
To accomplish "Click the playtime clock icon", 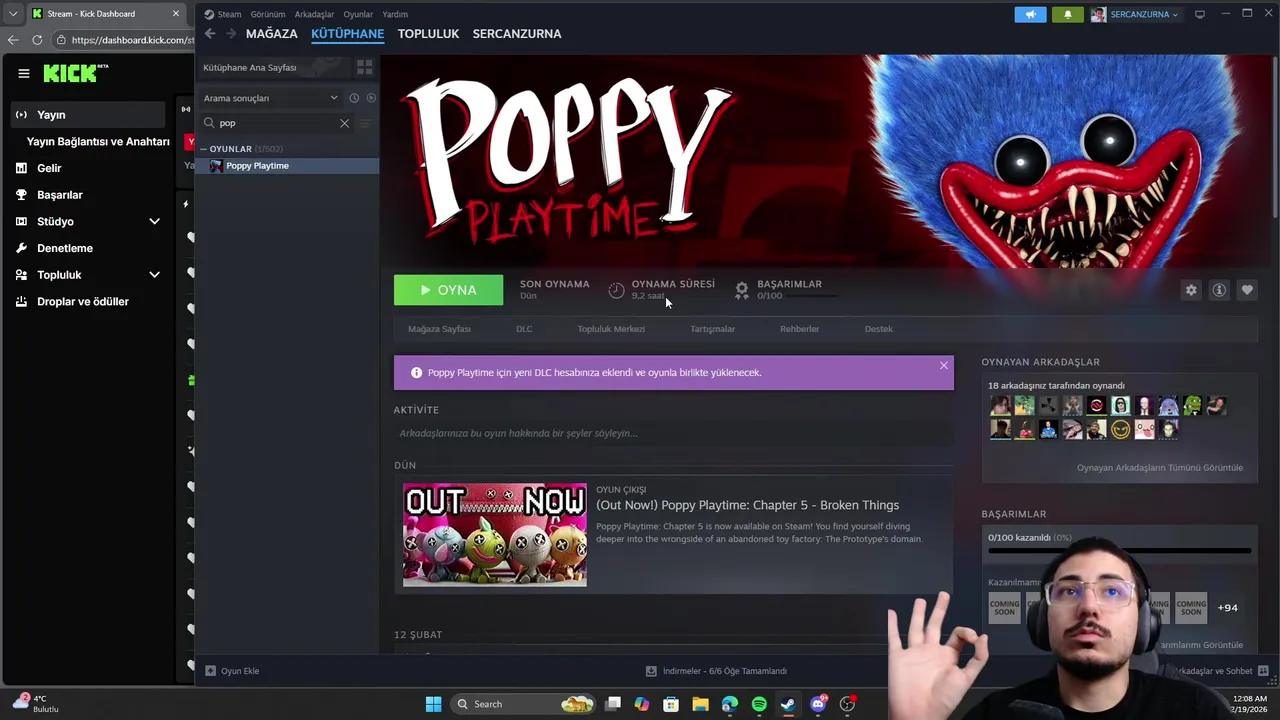I will [x=616, y=290].
